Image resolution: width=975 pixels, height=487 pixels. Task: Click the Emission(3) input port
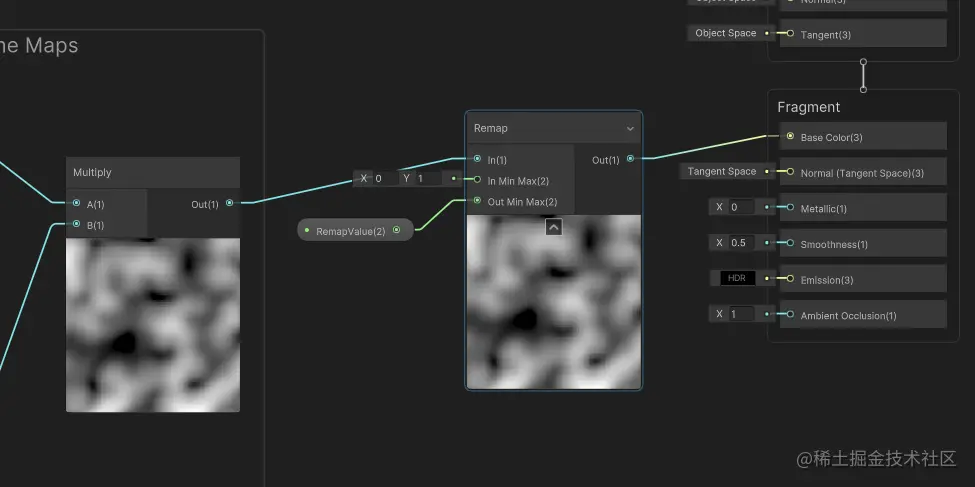pos(790,279)
